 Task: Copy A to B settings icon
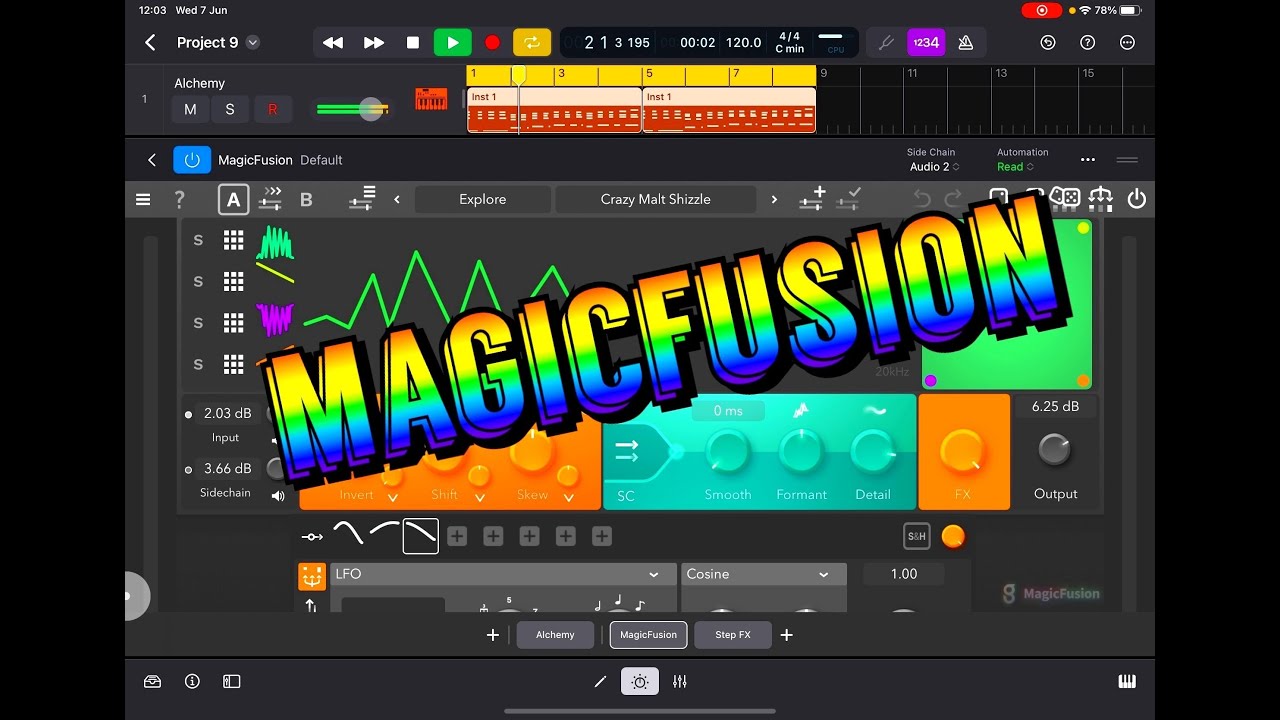pyautogui.click(x=270, y=199)
